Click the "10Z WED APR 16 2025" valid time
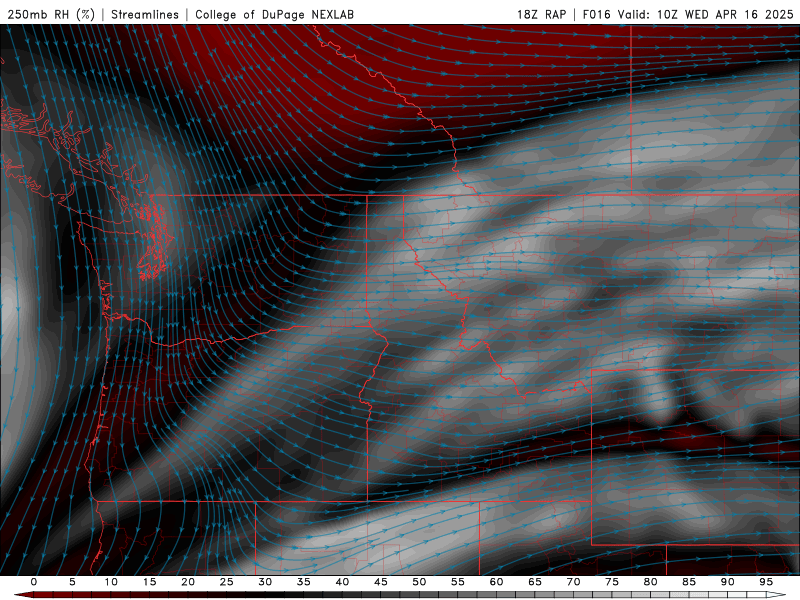This screenshot has height=600, width=800. pyautogui.click(x=725, y=14)
